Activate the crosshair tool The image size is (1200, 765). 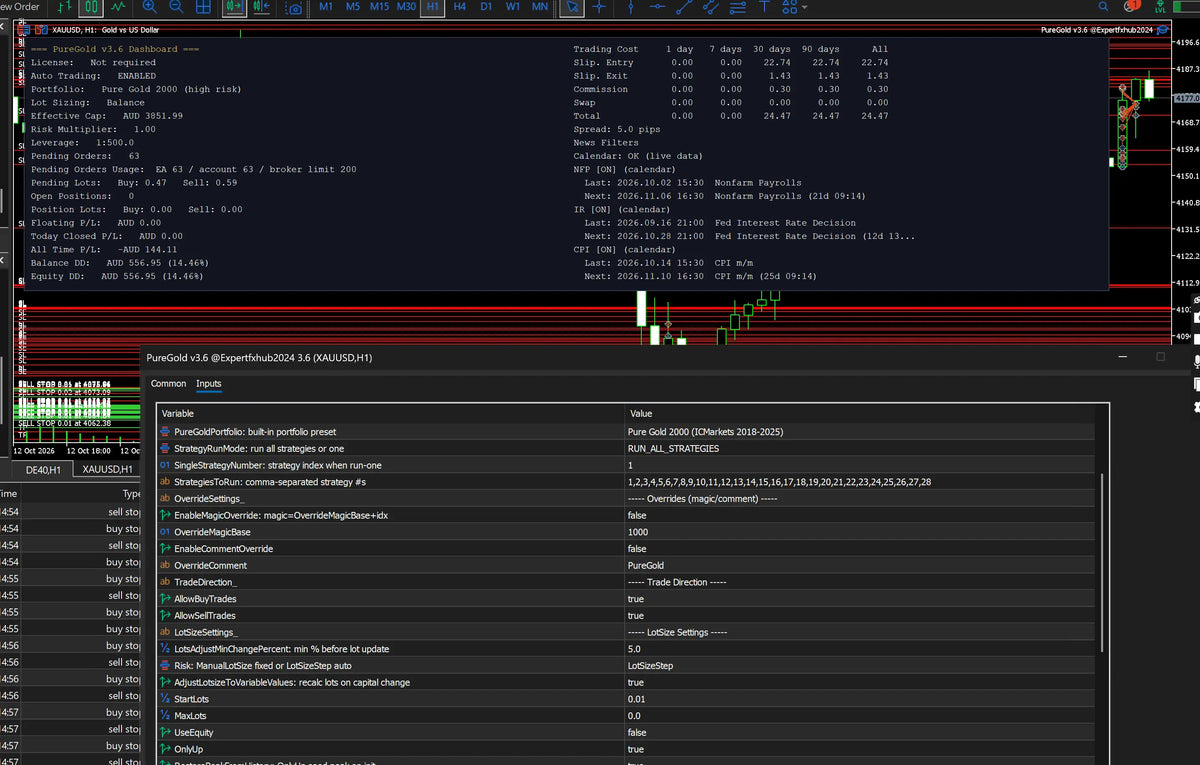coord(598,7)
